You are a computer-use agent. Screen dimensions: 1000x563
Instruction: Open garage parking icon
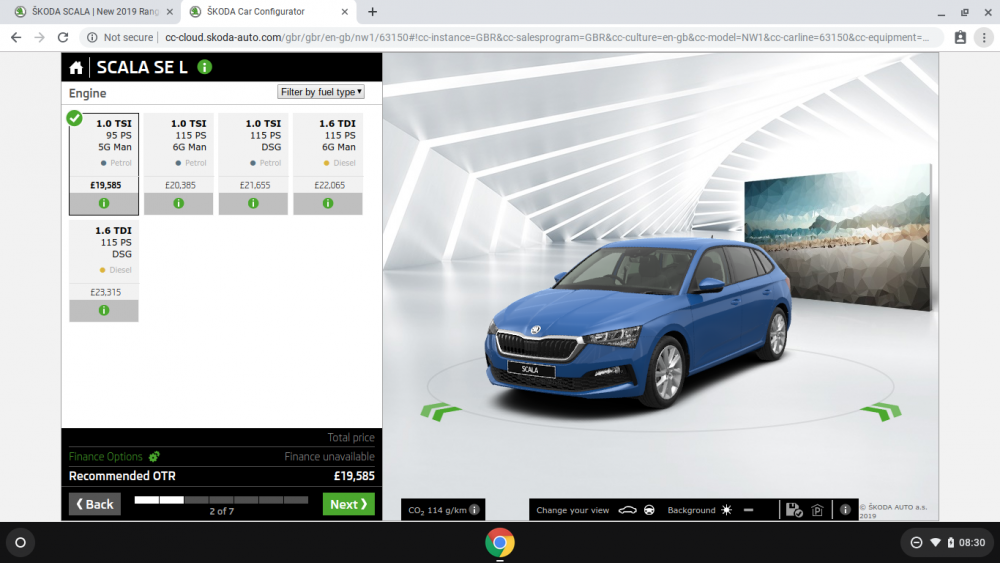(818, 510)
